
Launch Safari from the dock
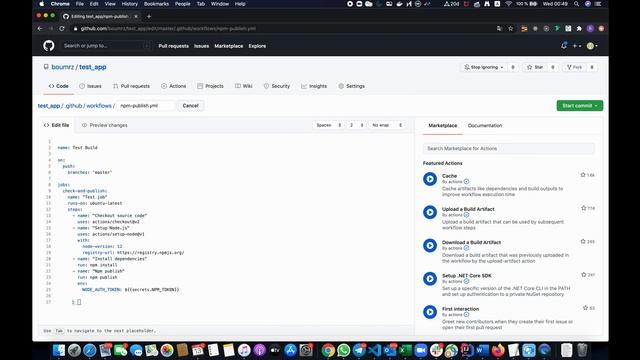coord(90,350)
